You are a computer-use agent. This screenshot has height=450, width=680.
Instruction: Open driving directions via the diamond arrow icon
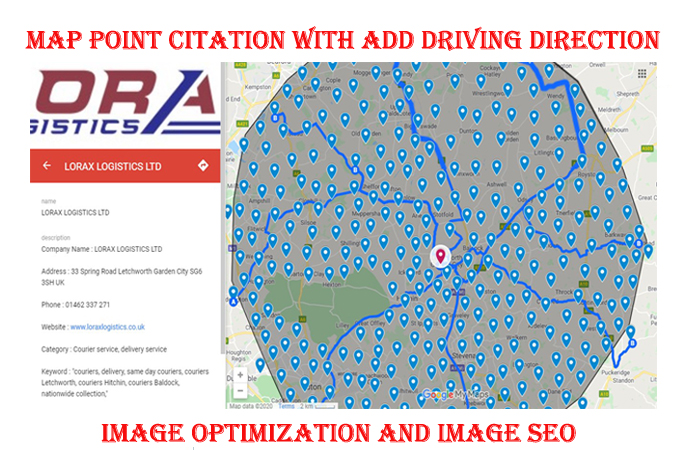(x=203, y=166)
